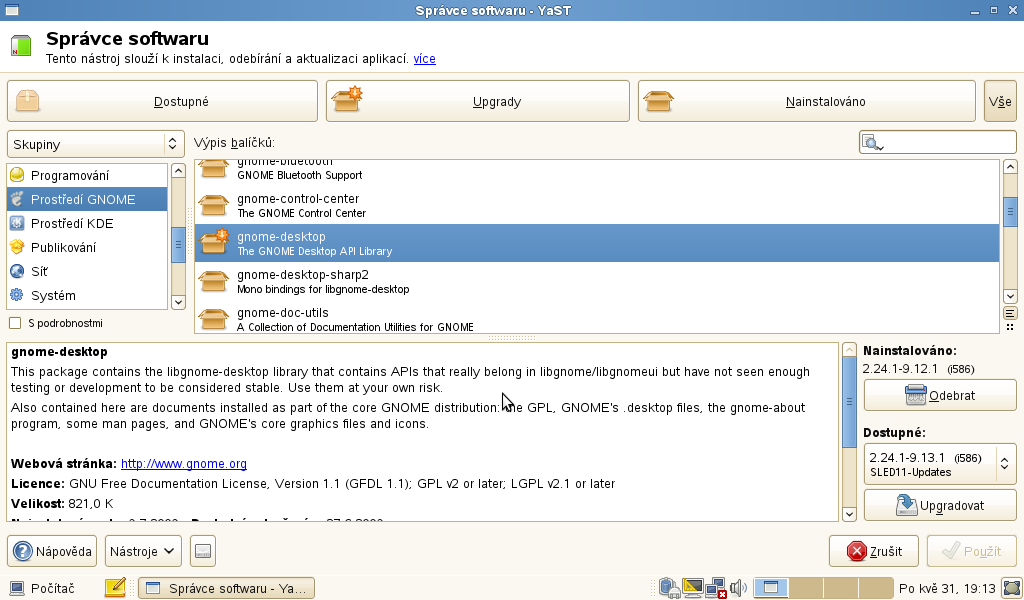Screen dimensions: 1024x600
Task: Select the gnome-bluetooth package row
Action: (x=597, y=172)
